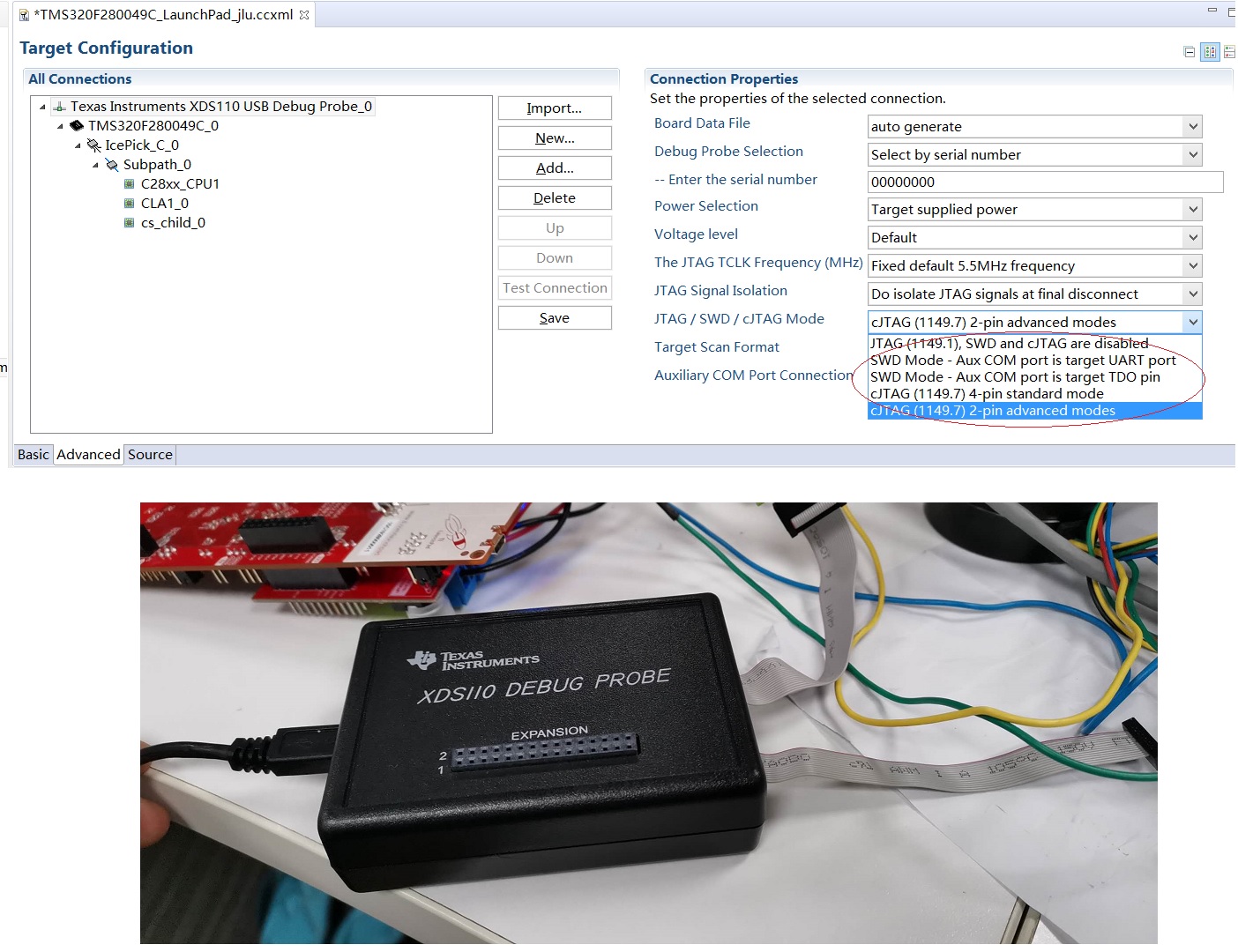Image resolution: width=1238 pixels, height=952 pixels.
Task: Close the JTAG / SWD / cJTAG Mode dropdown
Action: 1193,323
